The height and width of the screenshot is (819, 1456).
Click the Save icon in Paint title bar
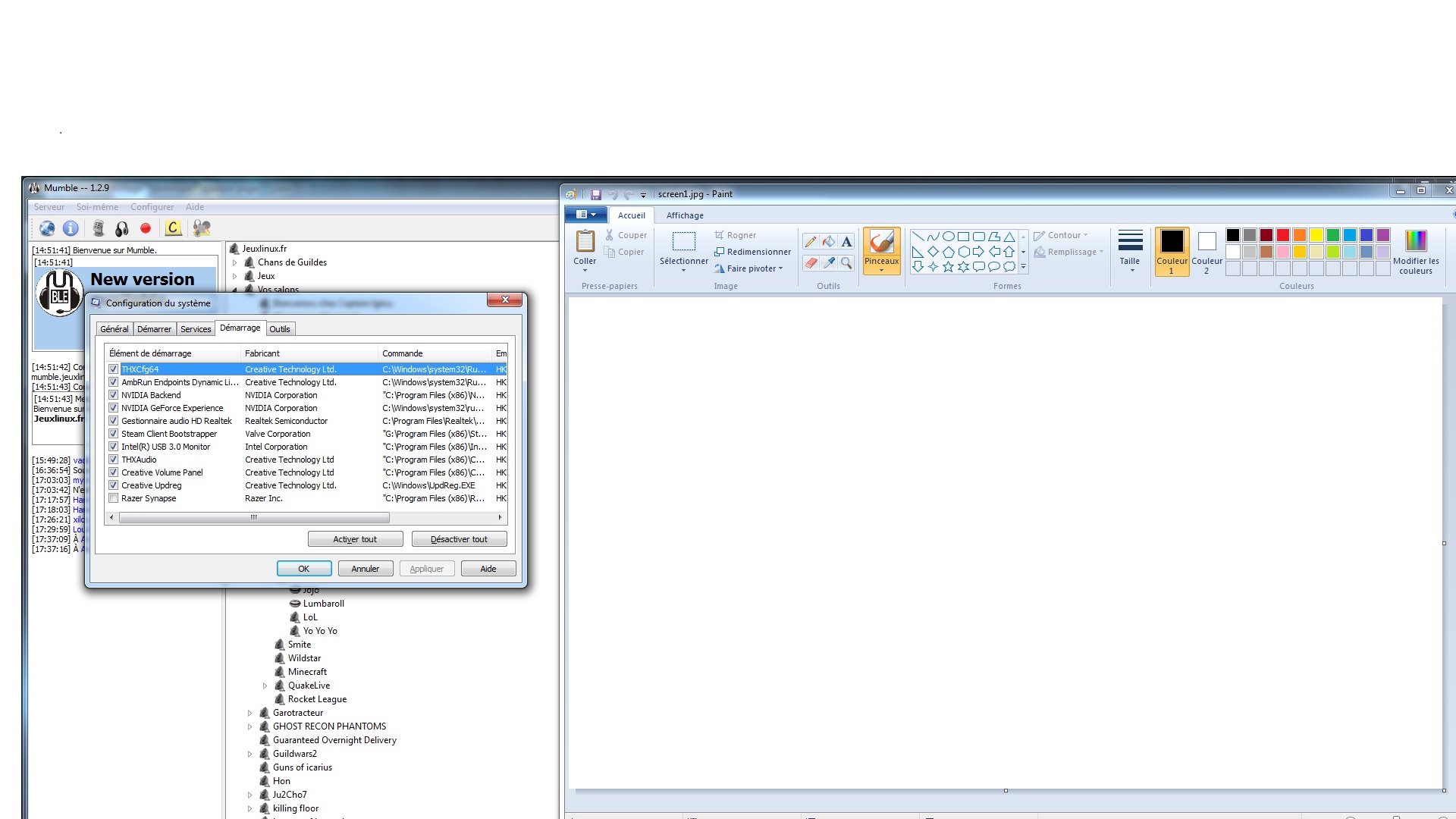[x=596, y=195]
